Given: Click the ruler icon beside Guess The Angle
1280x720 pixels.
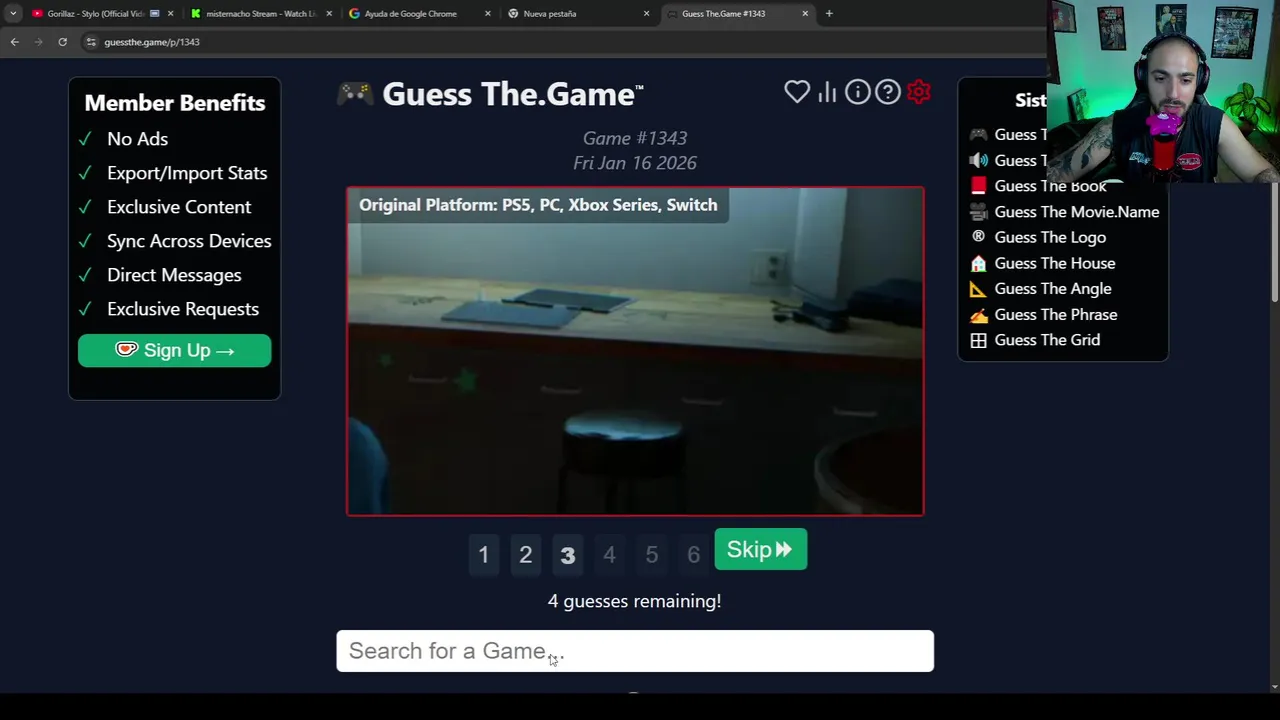Looking at the screenshot, I should pos(978,289).
